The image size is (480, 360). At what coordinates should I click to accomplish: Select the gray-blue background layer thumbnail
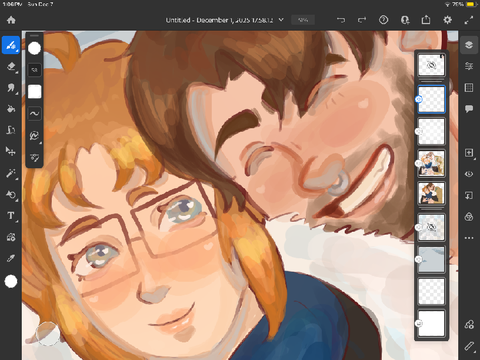pyautogui.click(x=431, y=259)
